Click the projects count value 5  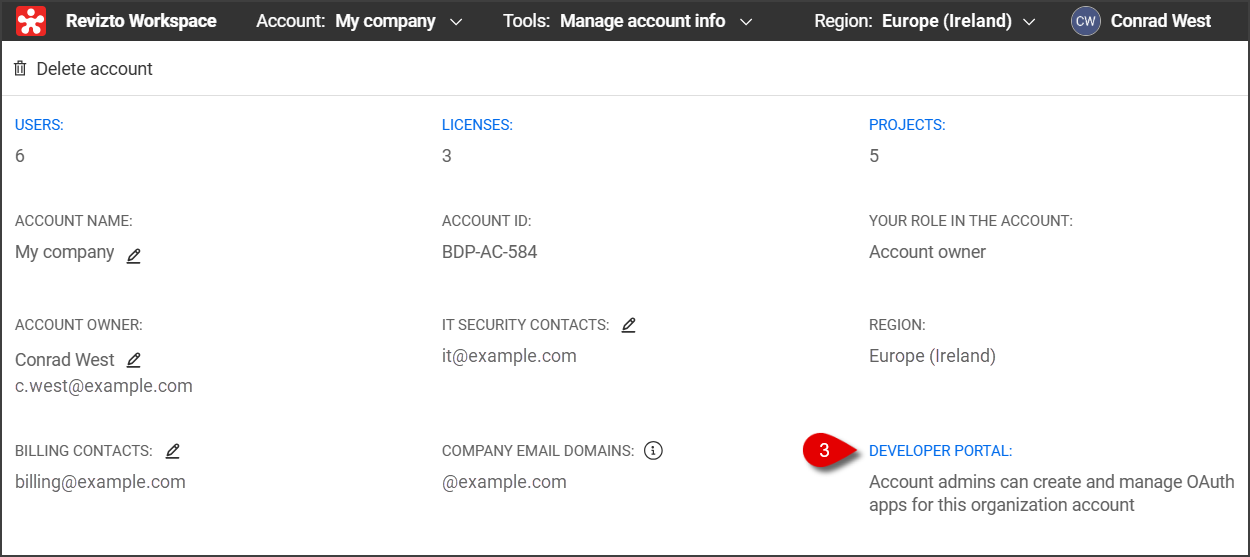[874, 156]
